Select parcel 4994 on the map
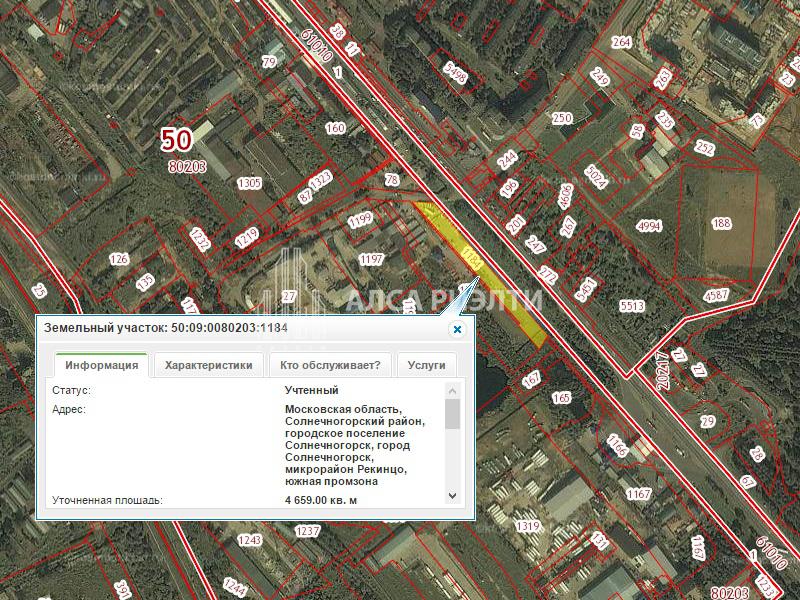 point(649,226)
